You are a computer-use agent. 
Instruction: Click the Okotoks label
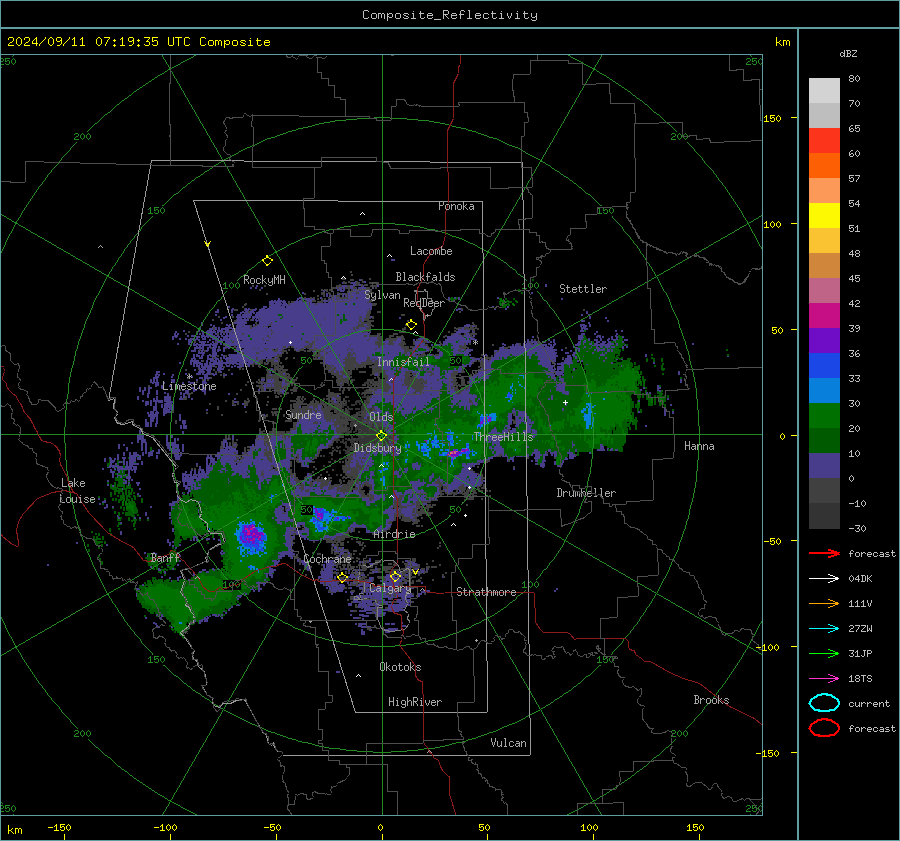point(400,667)
